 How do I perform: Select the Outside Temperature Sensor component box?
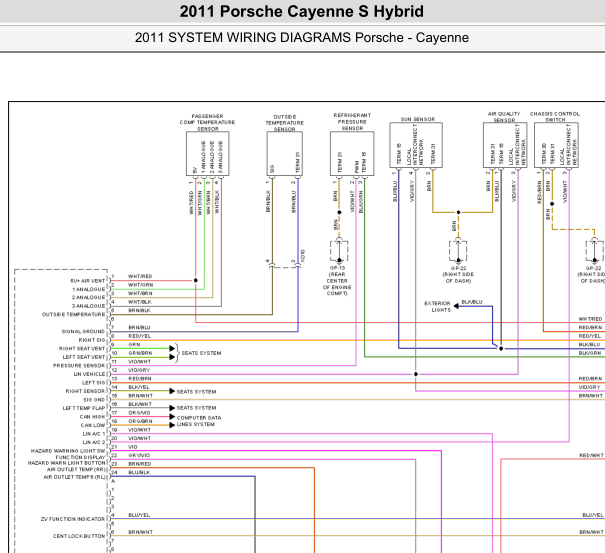[x=284, y=154]
